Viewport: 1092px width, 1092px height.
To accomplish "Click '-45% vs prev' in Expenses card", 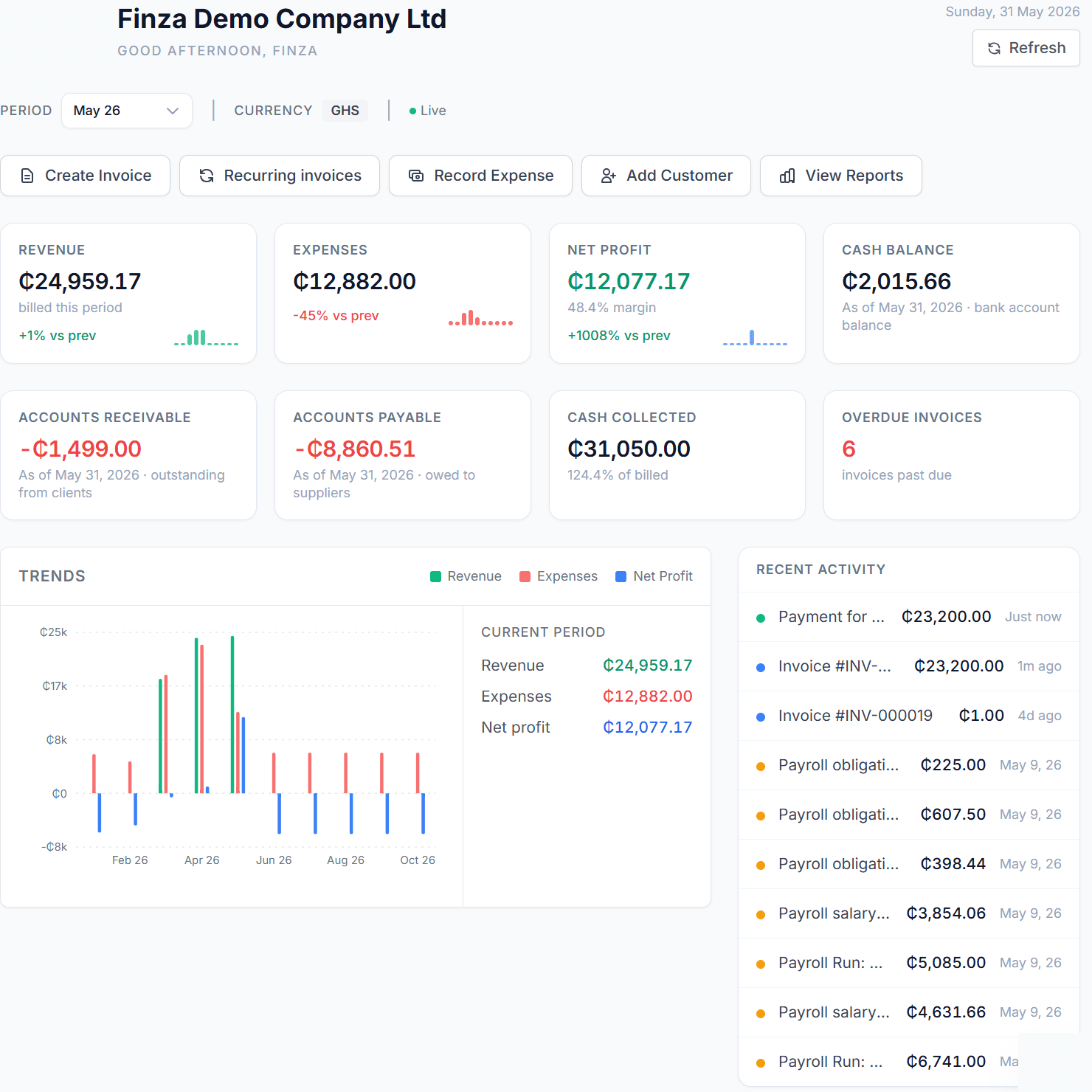I will click(x=336, y=316).
